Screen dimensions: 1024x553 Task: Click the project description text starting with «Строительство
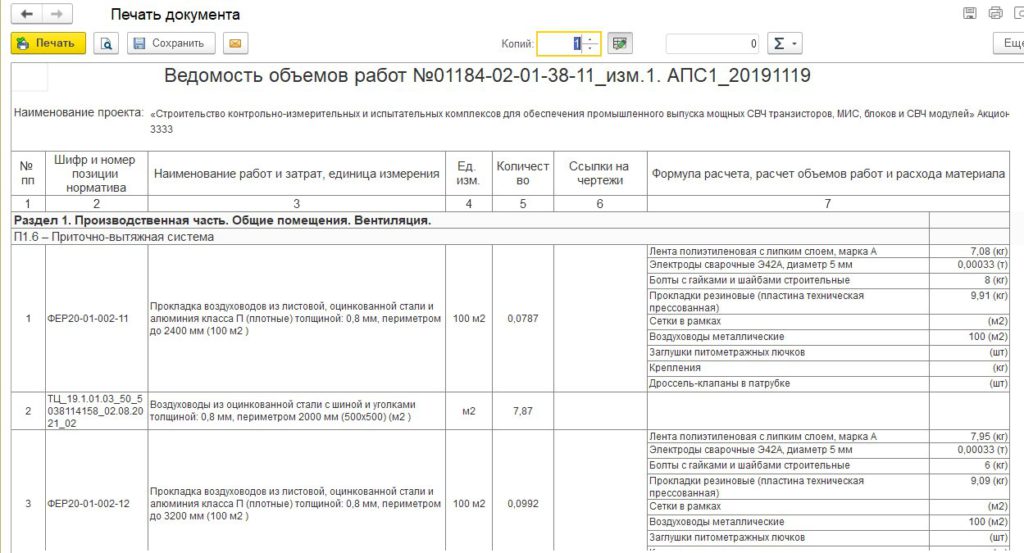[579, 114]
